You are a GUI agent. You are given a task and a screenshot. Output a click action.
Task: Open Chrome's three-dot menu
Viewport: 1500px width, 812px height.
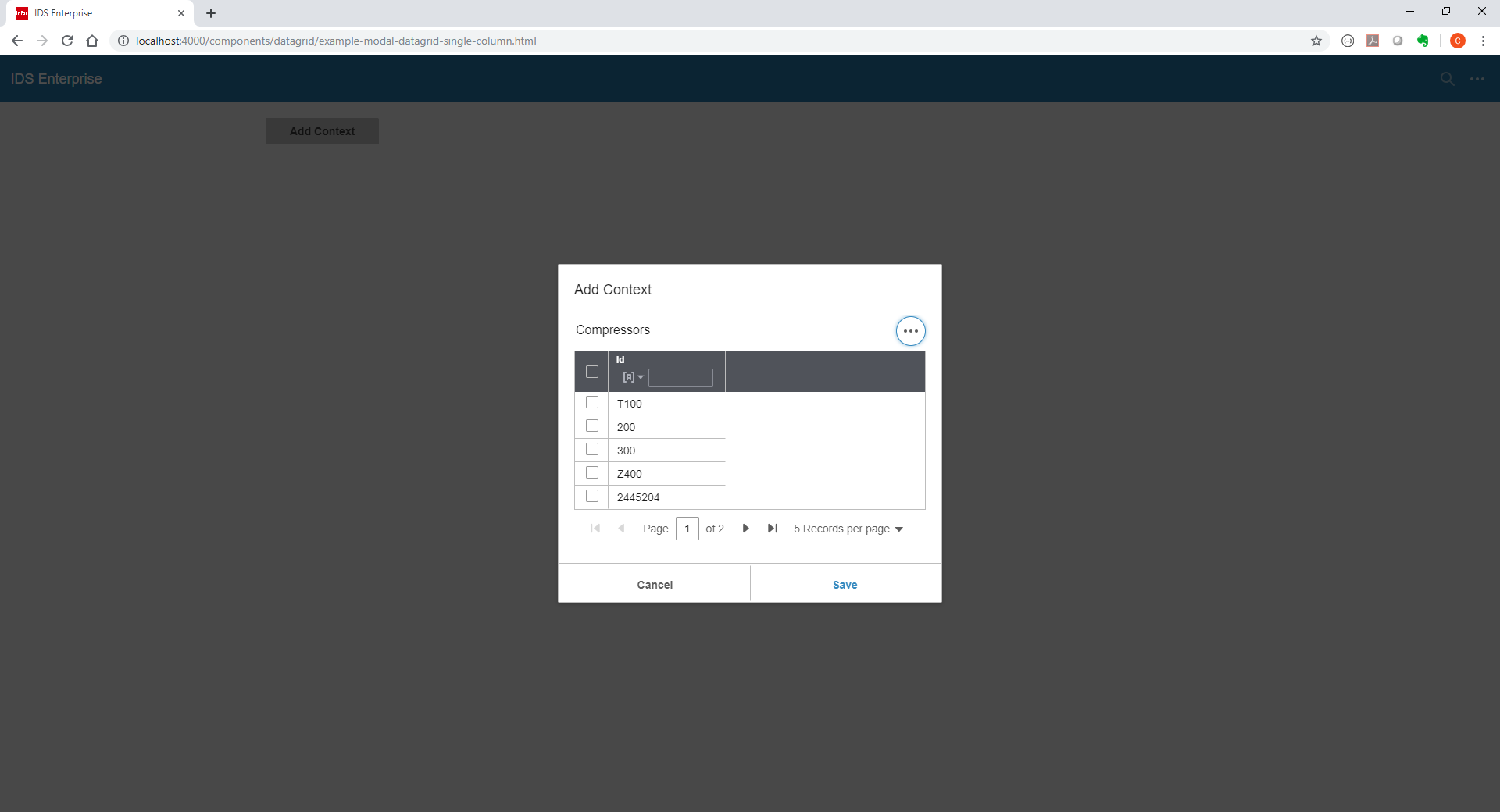[x=1483, y=41]
